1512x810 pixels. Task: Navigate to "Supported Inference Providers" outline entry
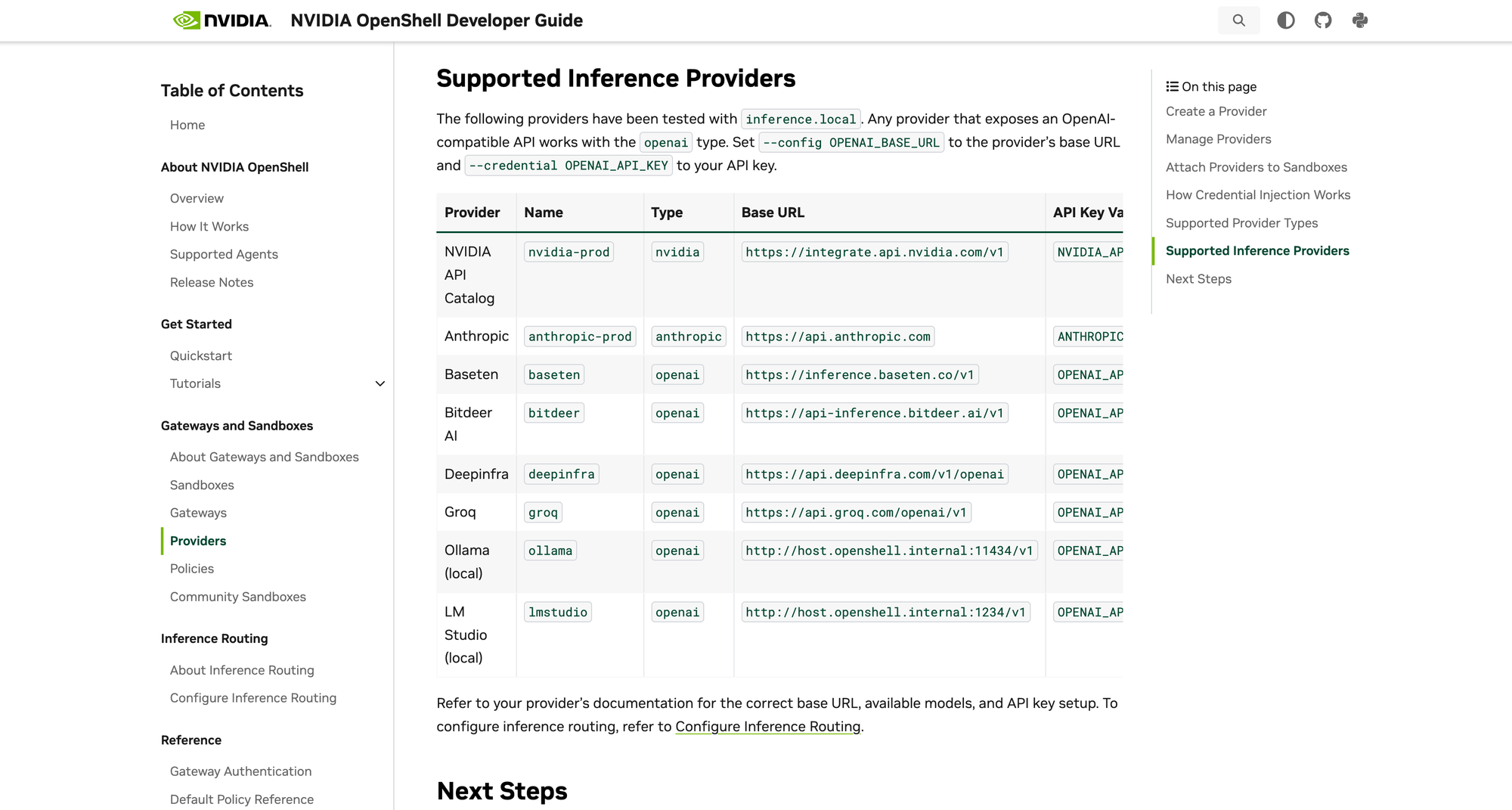coord(1257,250)
